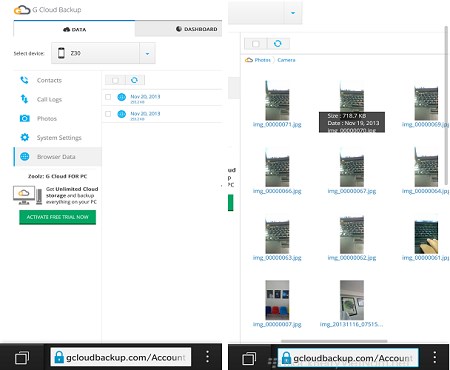Select Call Logs arrows icon
This screenshot has width=450, height=370.
click(x=24, y=99)
